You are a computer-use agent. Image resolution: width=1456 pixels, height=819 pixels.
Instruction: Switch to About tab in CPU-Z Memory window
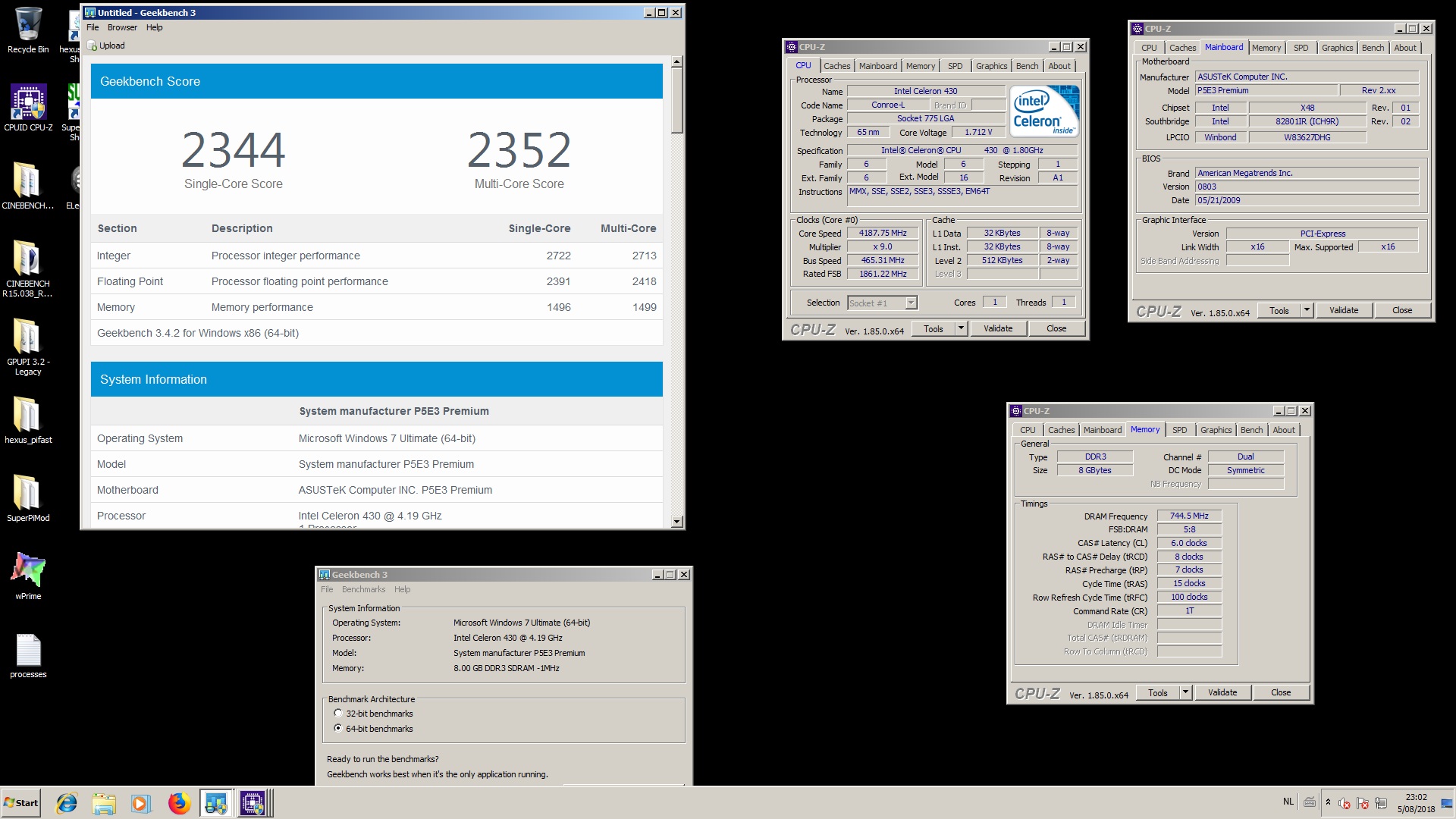tap(1284, 430)
